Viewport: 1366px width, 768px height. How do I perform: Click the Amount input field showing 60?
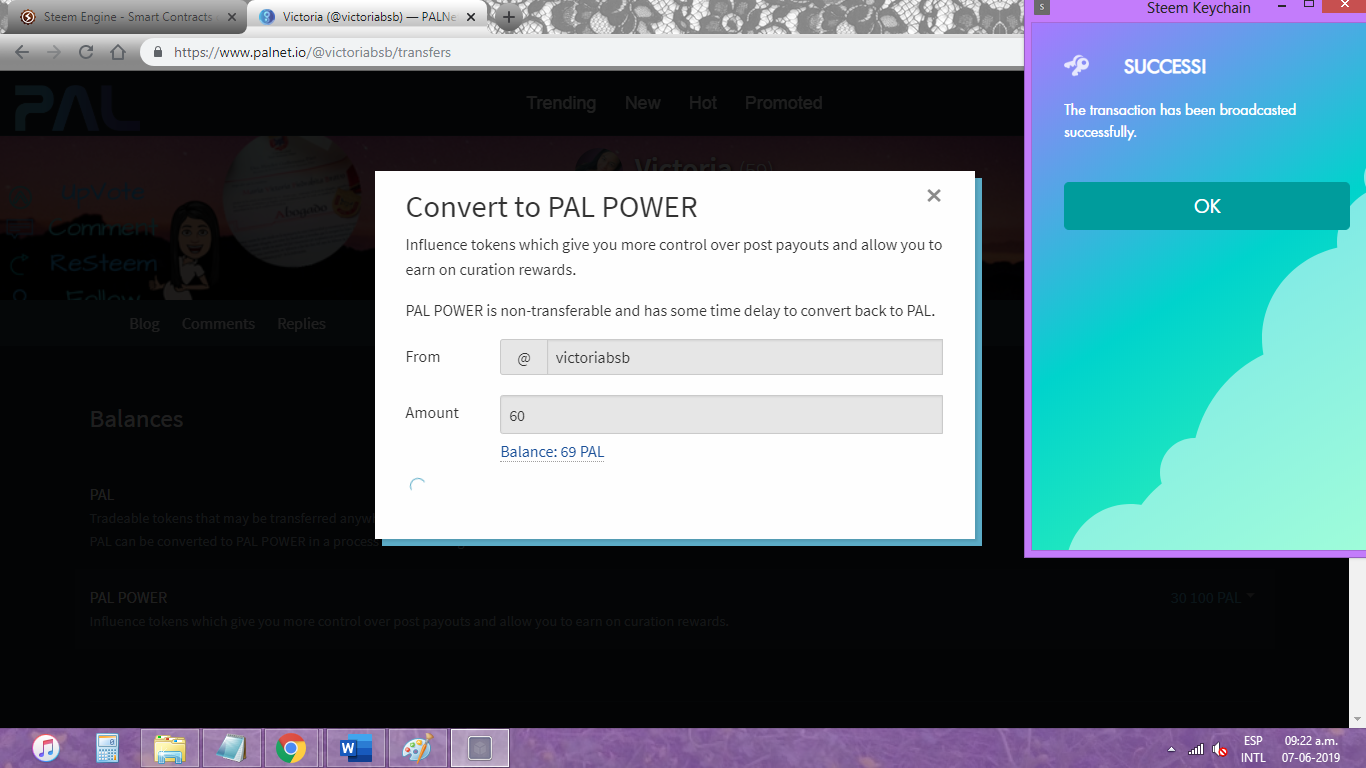click(x=721, y=415)
